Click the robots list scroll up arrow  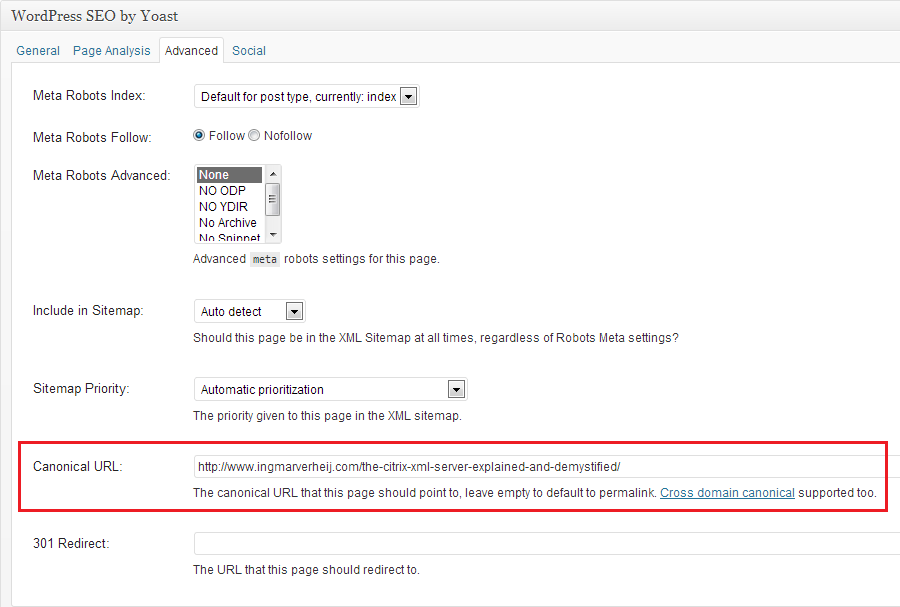pos(272,174)
